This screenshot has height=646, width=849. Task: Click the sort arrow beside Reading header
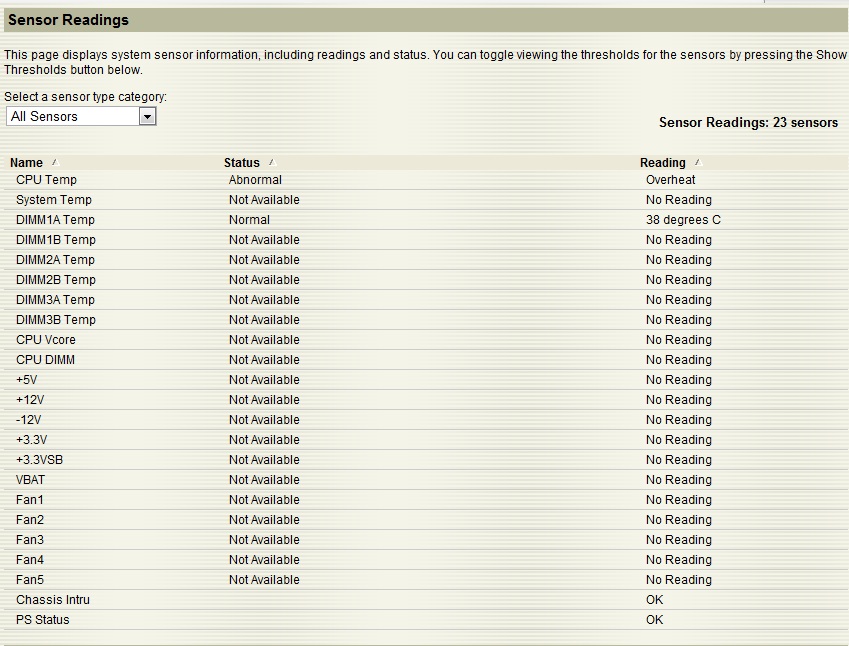pyautogui.click(x=698, y=162)
